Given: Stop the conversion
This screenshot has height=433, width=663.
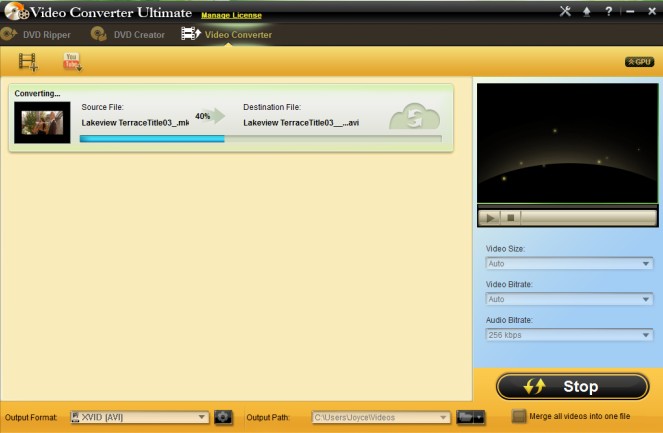Looking at the screenshot, I should click(573, 386).
